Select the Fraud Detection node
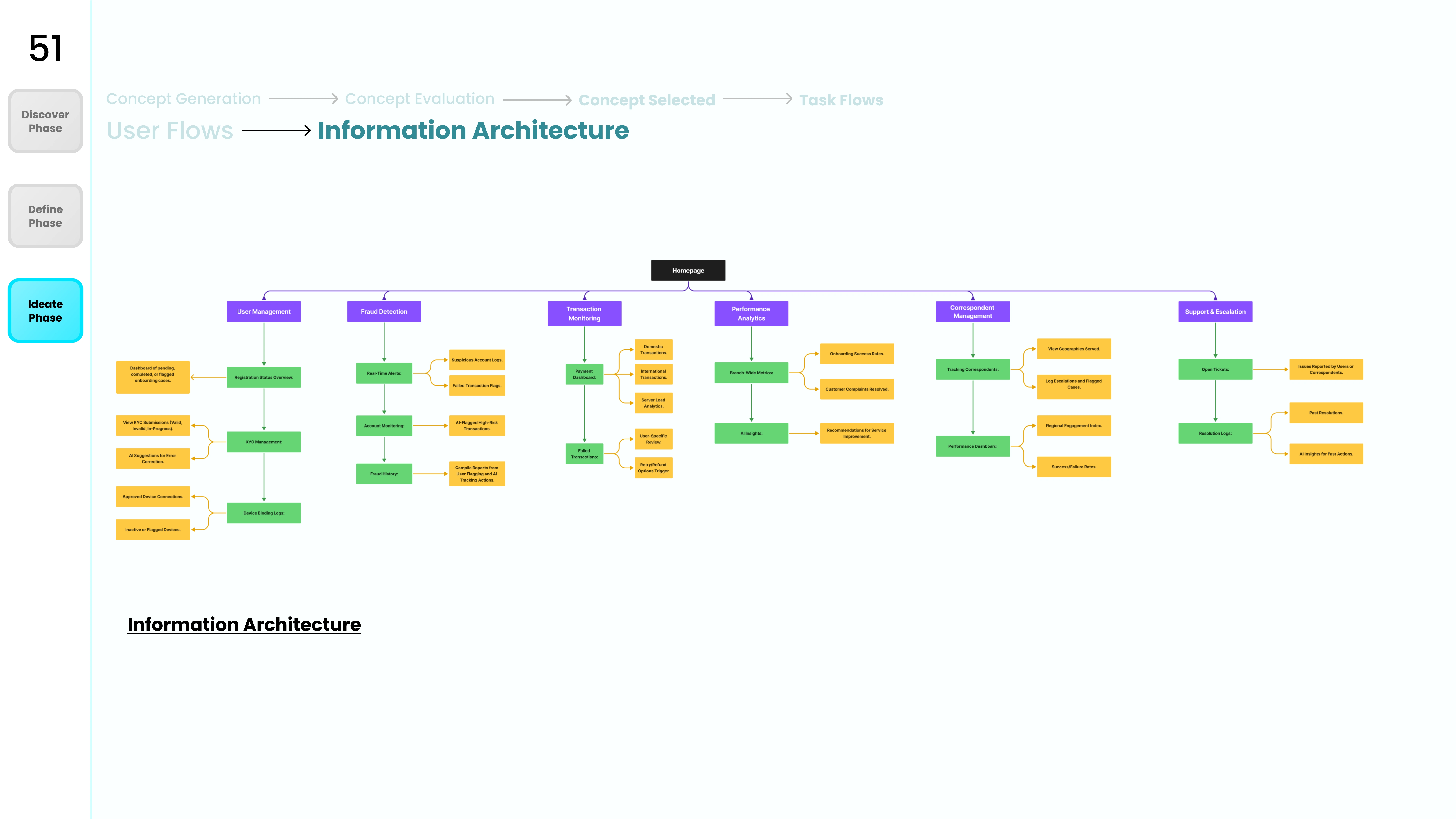 tap(384, 311)
